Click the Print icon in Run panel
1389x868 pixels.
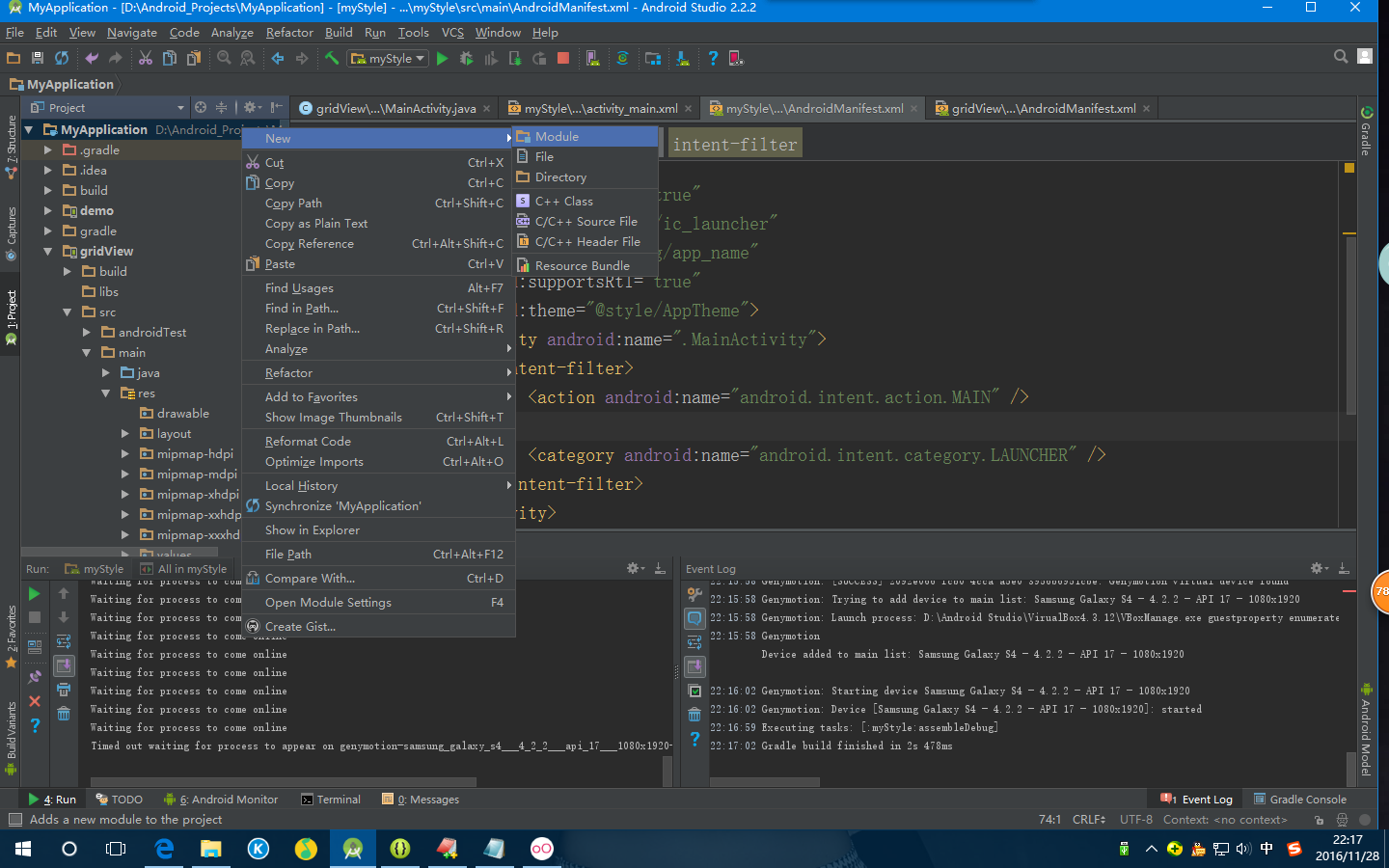(x=64, y=690)
